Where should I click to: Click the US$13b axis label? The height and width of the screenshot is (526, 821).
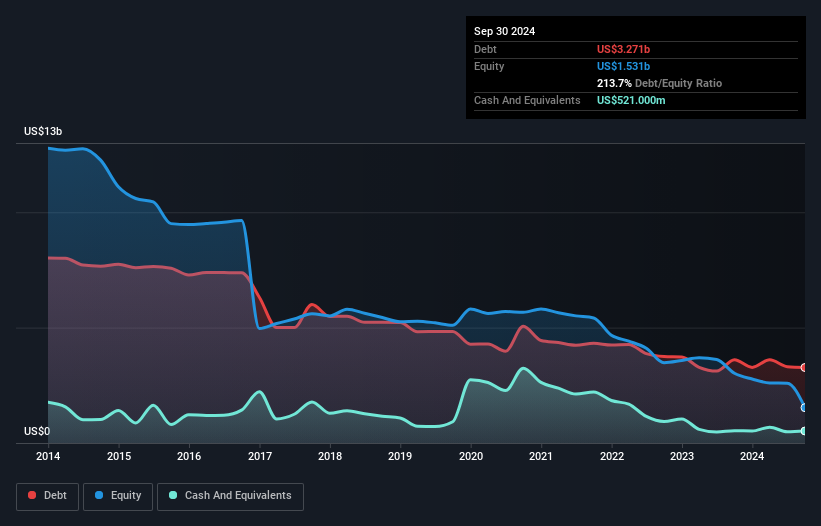(x=43, y=131)
